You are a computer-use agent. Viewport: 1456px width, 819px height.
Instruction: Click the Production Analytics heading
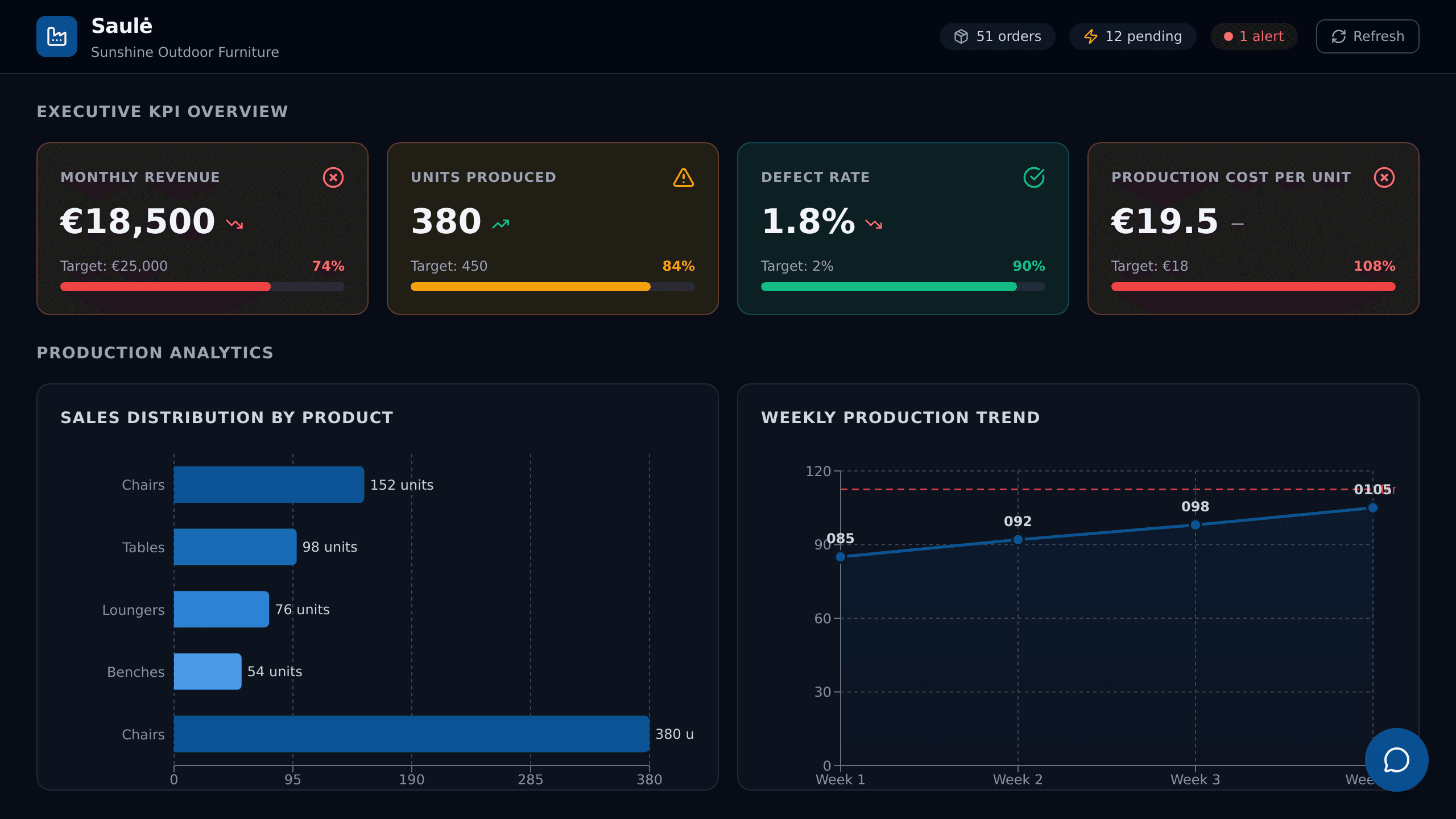coord(155,353)
